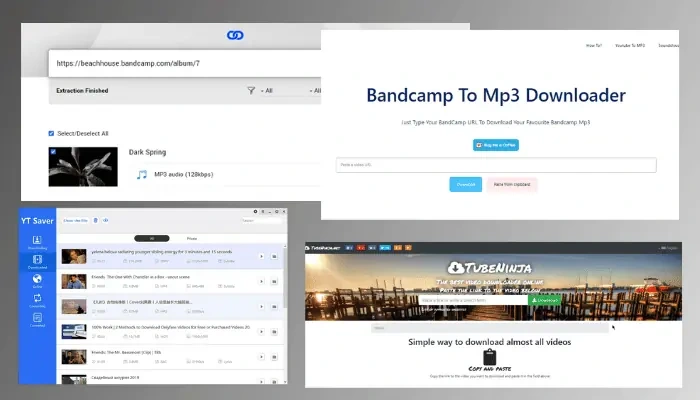Click the Twitter share button on TubeNinja
Viewport: 700px width, 400px height.
click(x=385, y=248)
